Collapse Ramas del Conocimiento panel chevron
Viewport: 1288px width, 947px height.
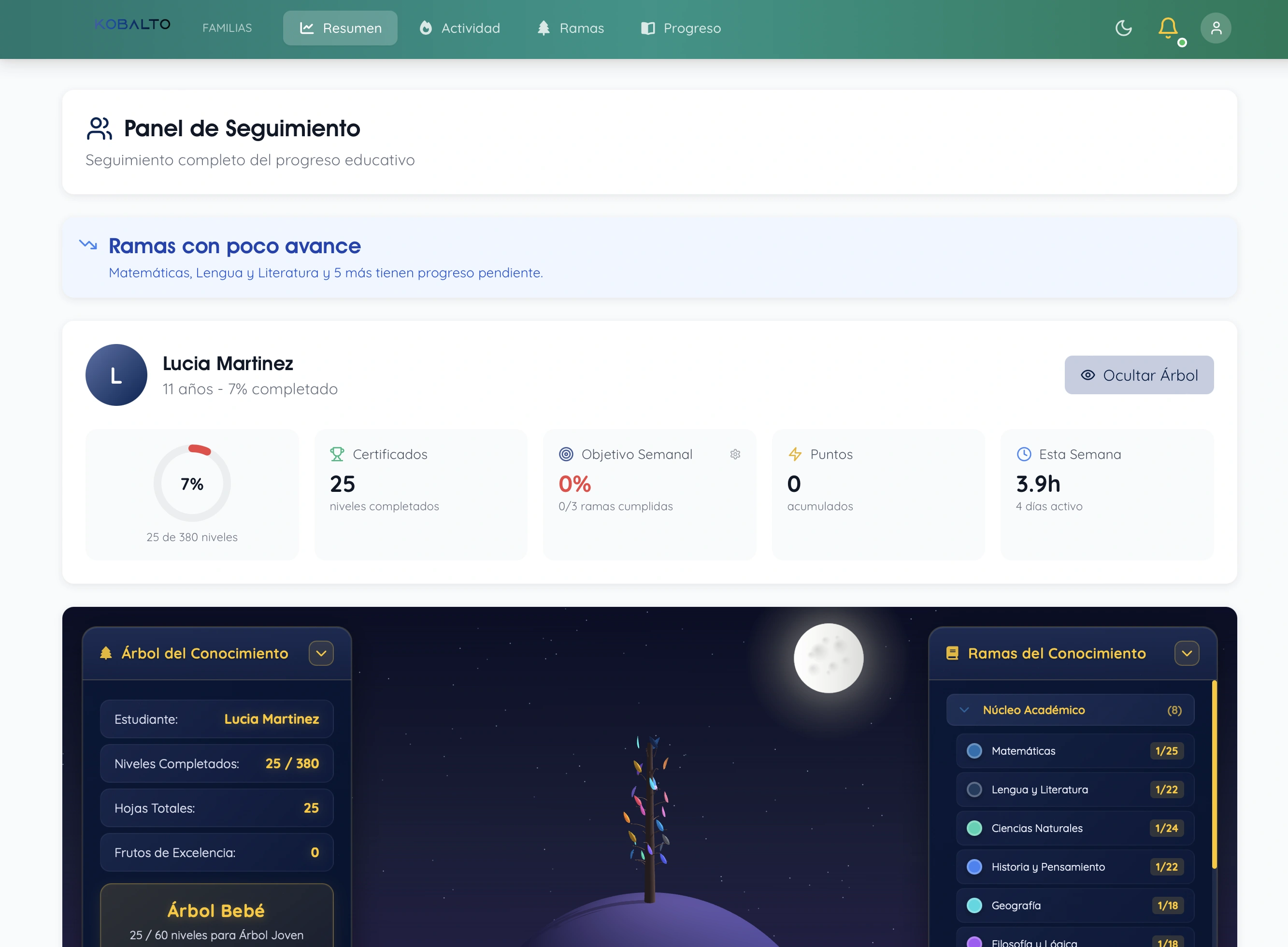1186,654
